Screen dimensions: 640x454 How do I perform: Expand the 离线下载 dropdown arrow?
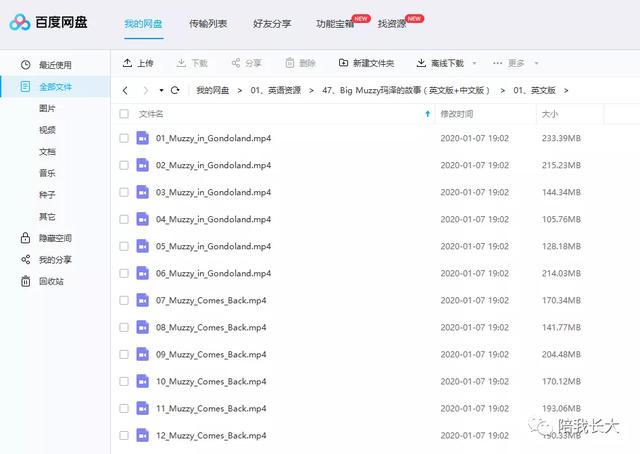click(x=474, y=63)
